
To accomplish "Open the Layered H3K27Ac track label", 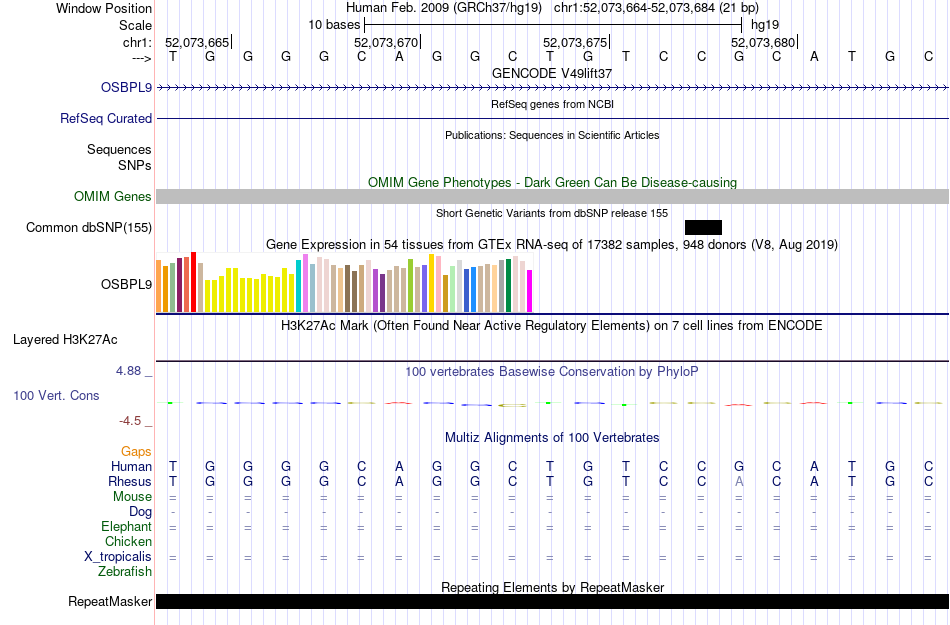I will (x=65, y=340).
